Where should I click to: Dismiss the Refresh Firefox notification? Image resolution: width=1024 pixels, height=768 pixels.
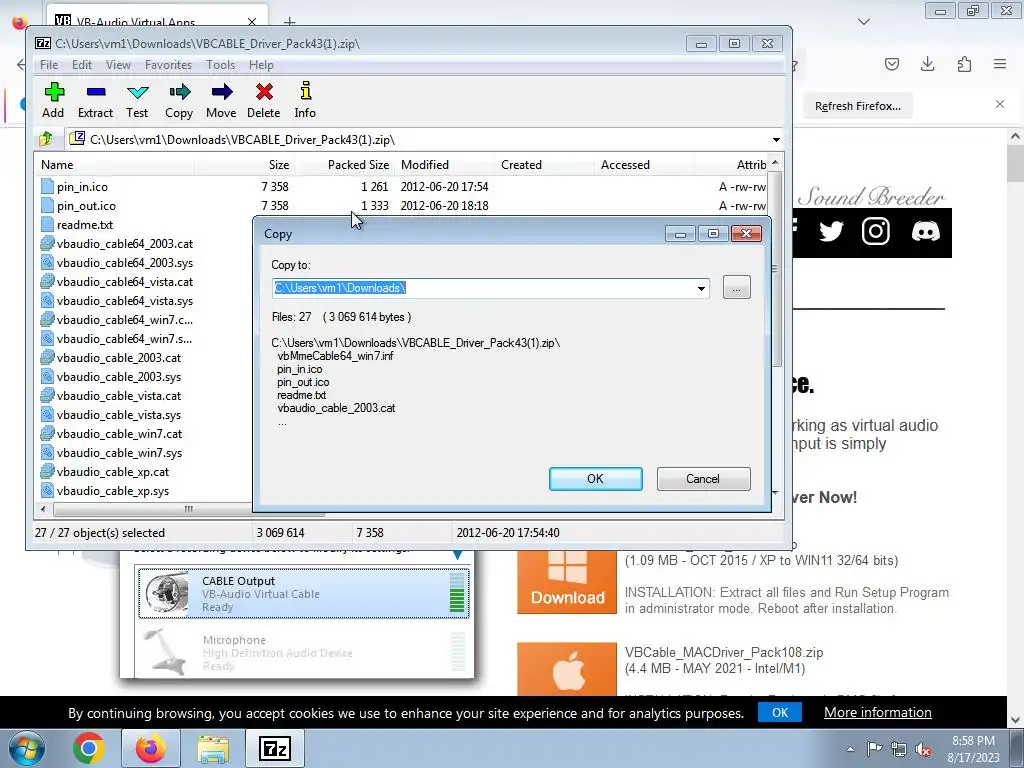coord(1000,104)
